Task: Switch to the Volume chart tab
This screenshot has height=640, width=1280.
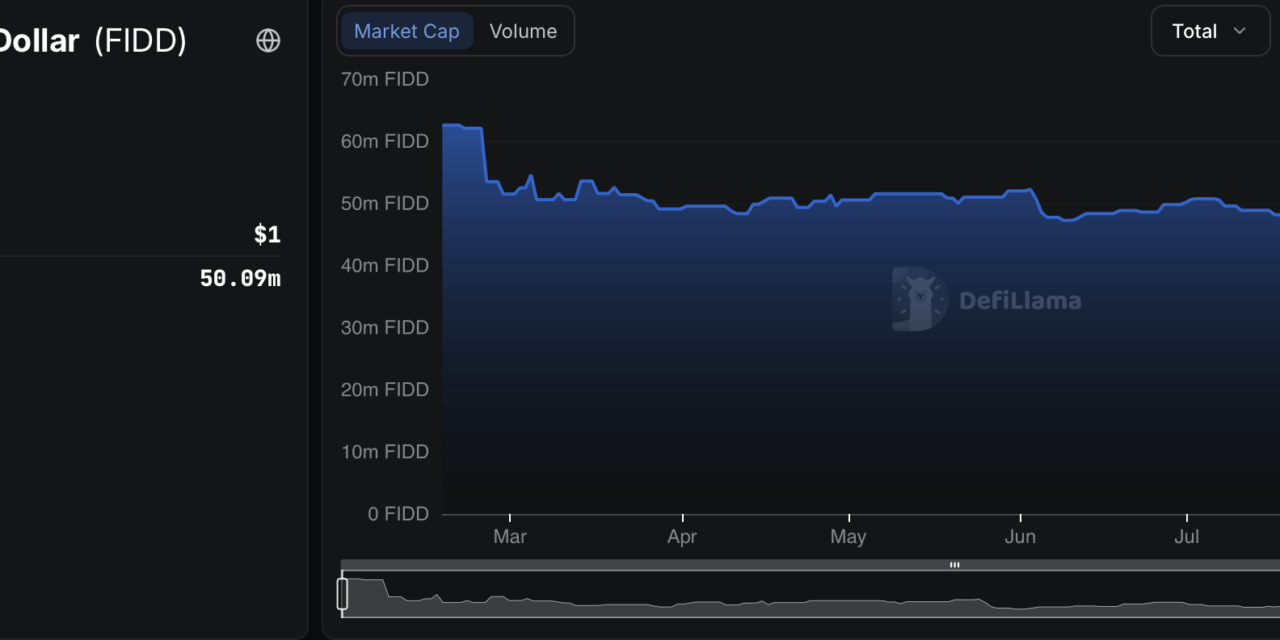Action: point(523,31)
